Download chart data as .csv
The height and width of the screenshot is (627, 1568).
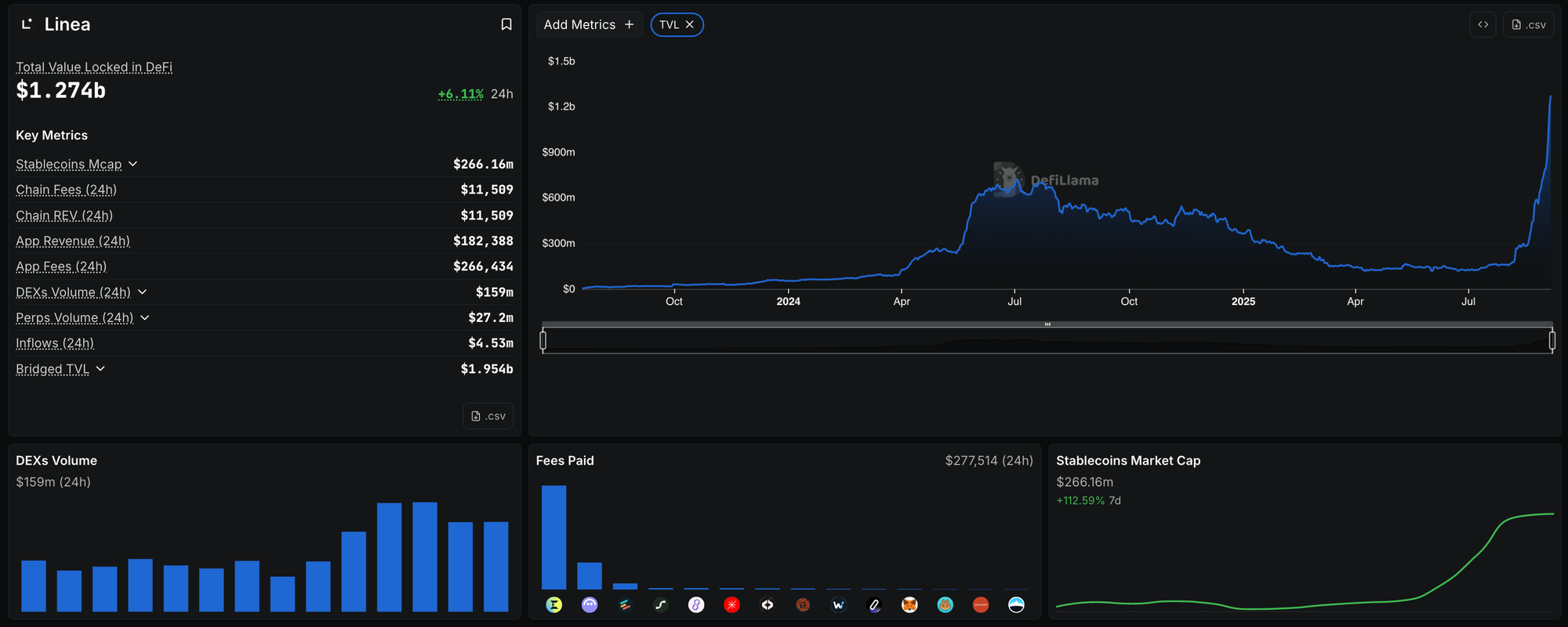(x=1528, y=24)
